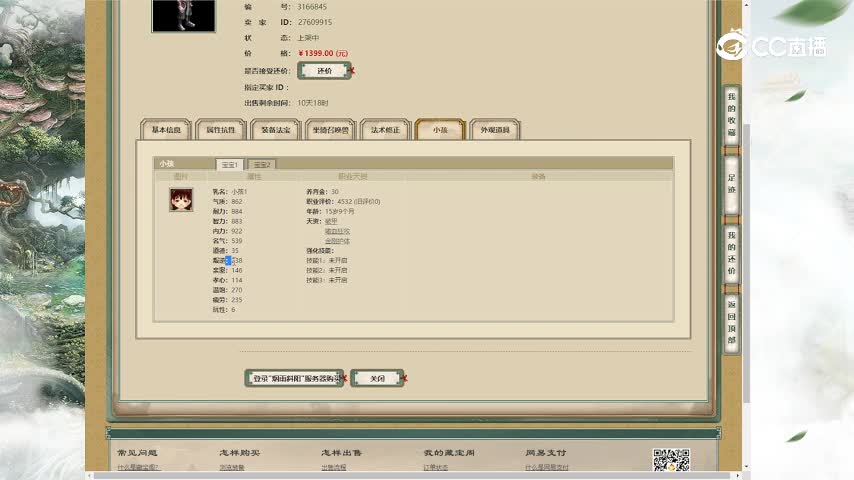Open the 法术修正 tab

coord(385,130)
